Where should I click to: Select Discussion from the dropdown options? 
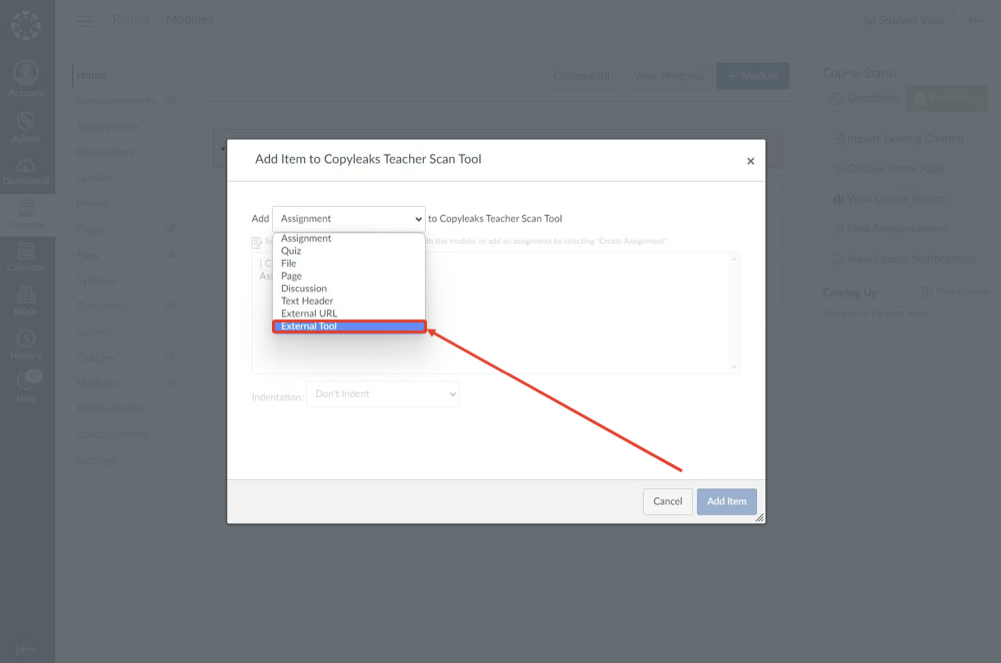(x=349, y=288)
